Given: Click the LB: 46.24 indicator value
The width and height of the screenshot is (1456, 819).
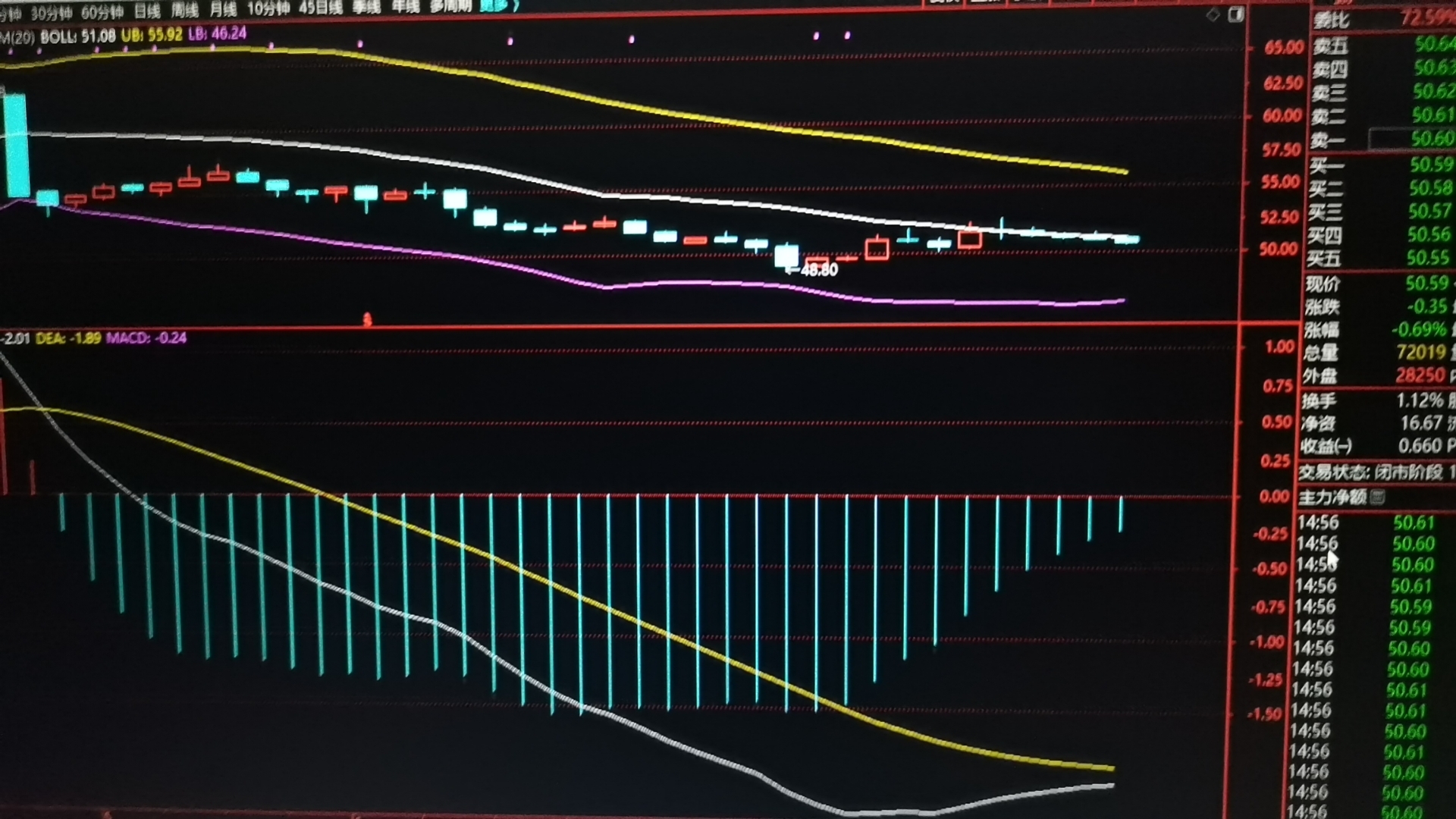Looking at the screenshot, I should (x=218, y=33).
